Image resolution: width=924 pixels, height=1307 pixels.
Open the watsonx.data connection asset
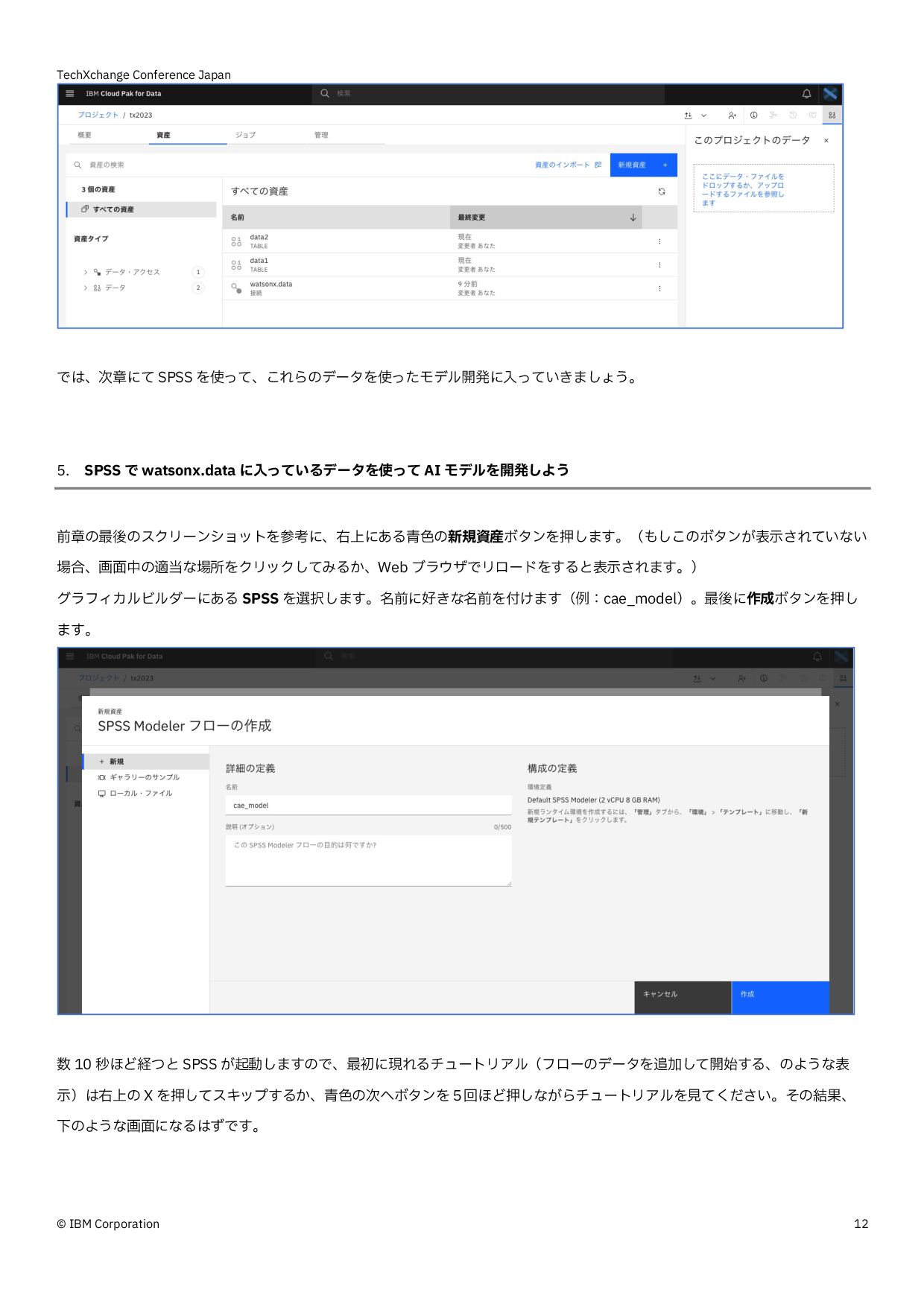tap(271, 285)
